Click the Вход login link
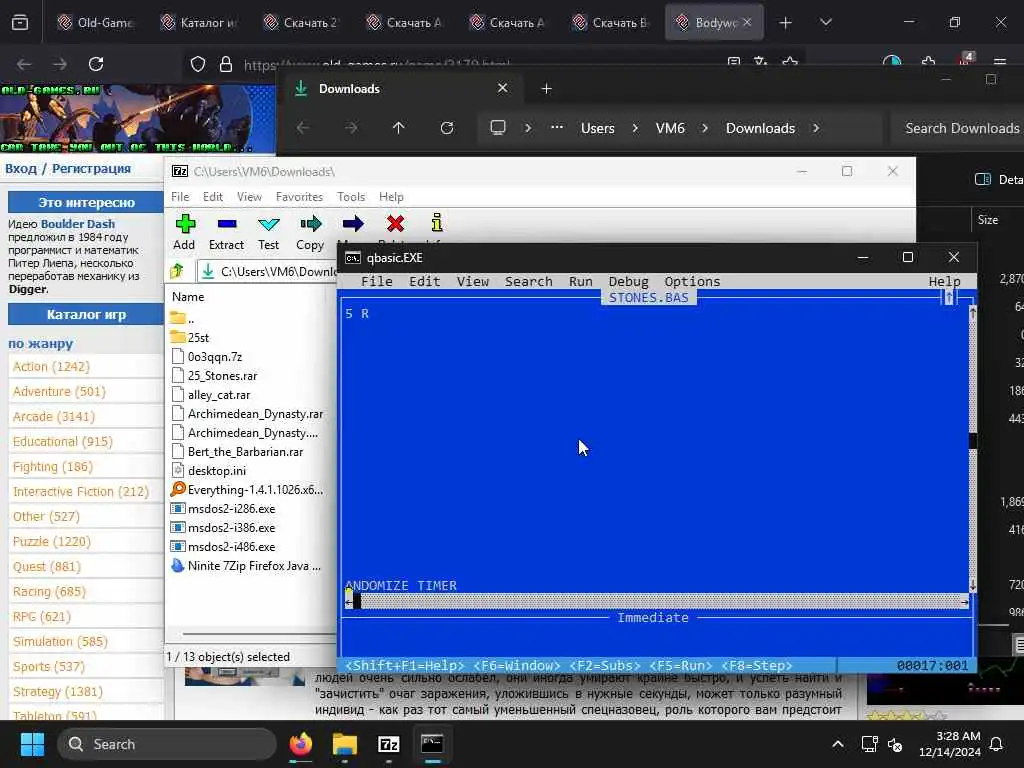Image resolution: width=1024 pixels, height=768 pixels. click(x=21, y=168)
